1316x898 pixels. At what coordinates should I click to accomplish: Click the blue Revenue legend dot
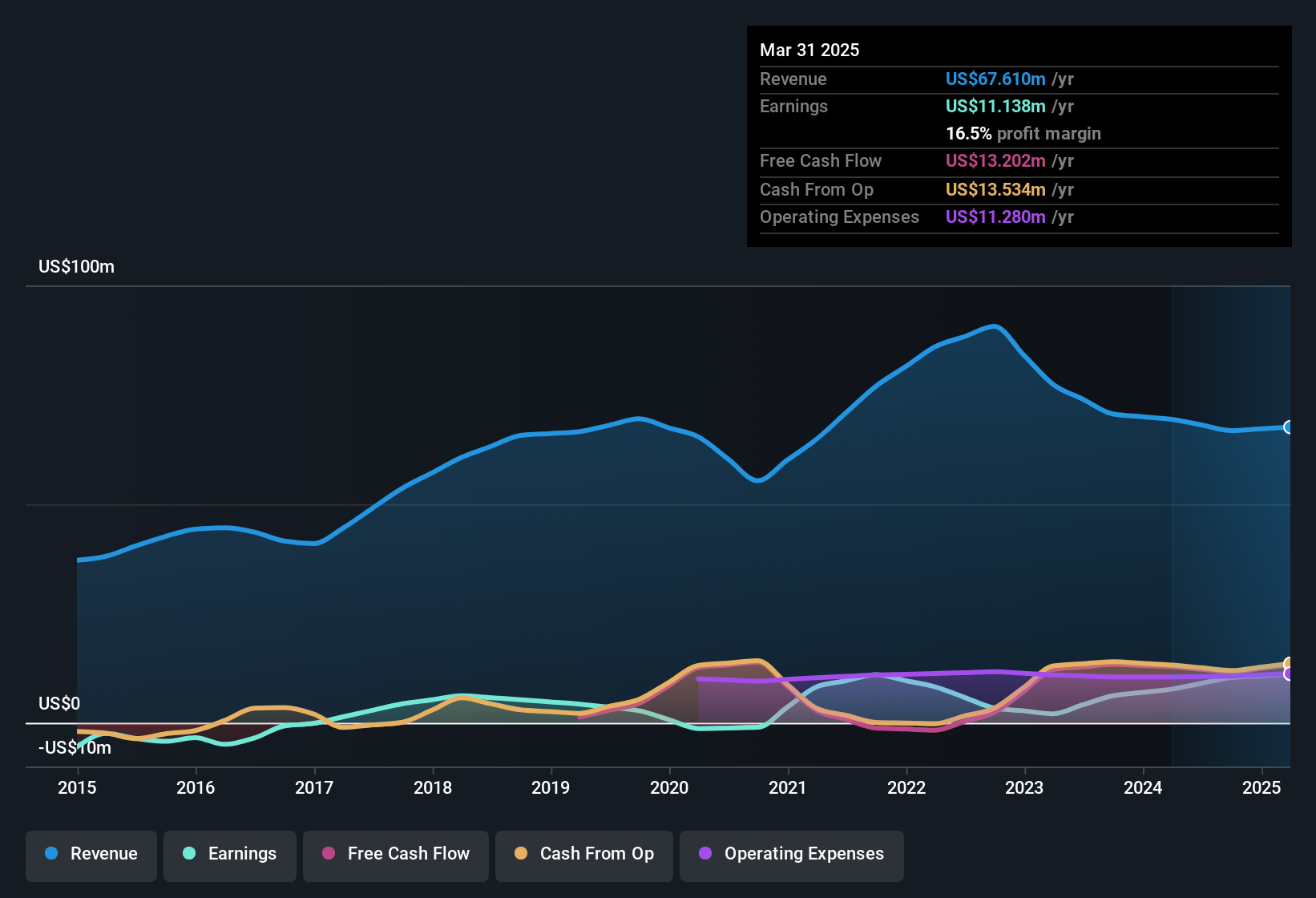pyautogui.click(x=50, y=854)
